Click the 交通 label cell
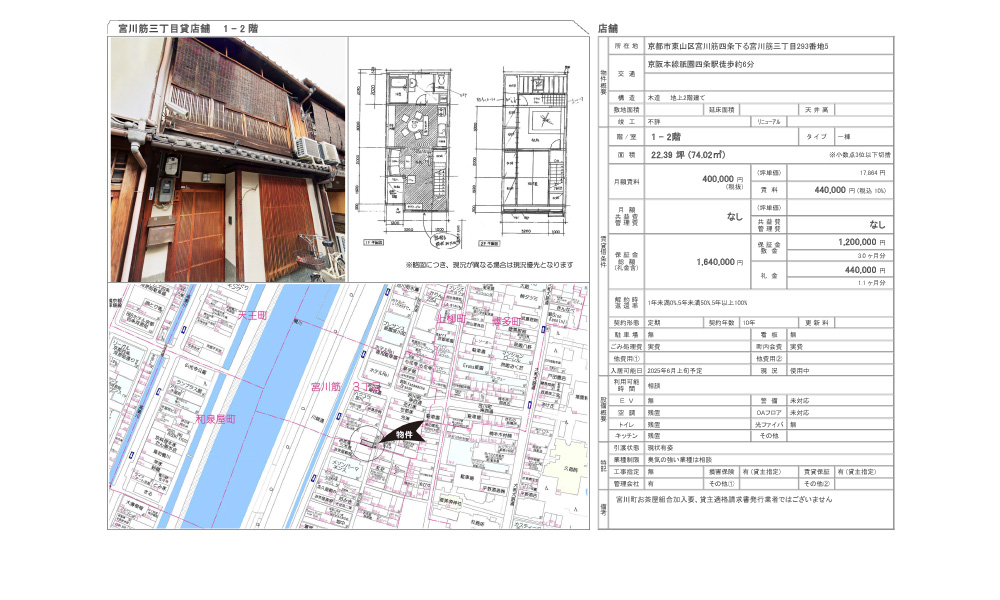Viewport: 1000px width, 600px height. [x=626, y=74]
